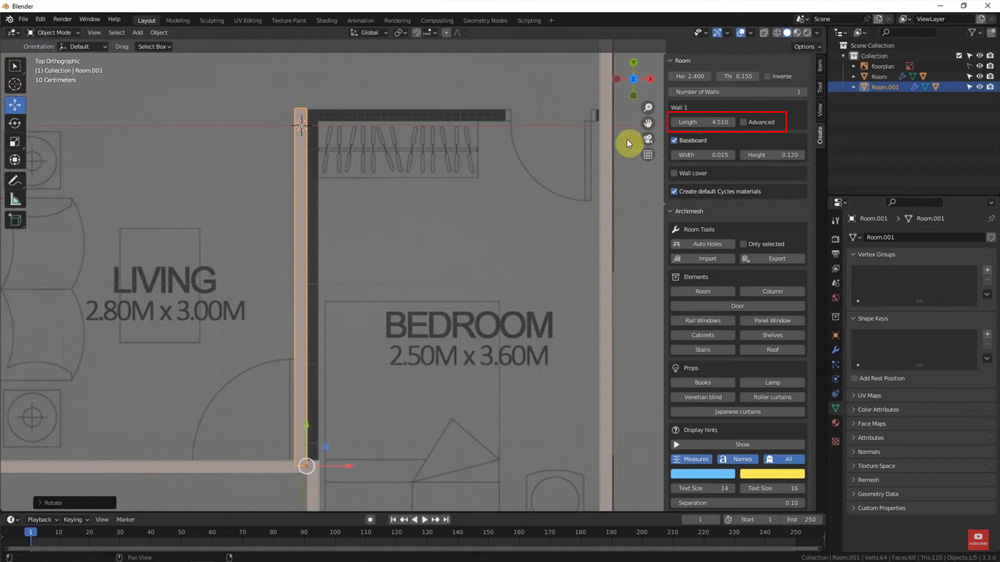Enable the Only selected checkbox
Screen dimensions: 1000x562
pos(744,244)
